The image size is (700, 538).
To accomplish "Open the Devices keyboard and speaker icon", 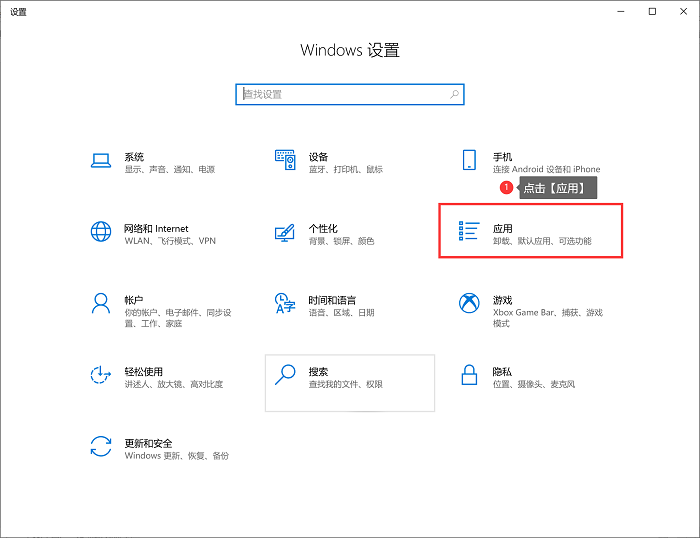I will [x=285, y=162].
